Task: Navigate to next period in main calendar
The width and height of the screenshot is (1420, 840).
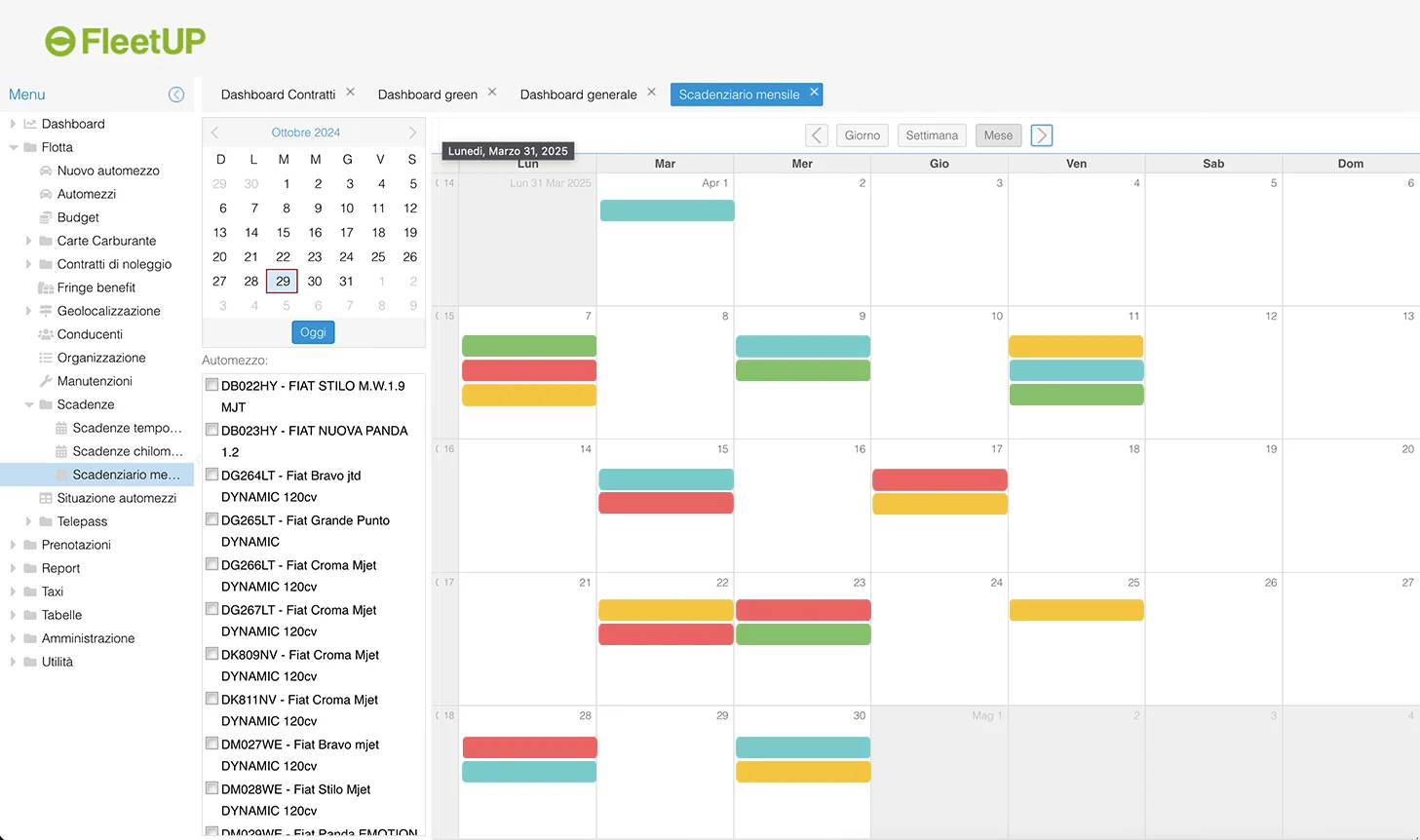Action: (x=1042, y=135)
